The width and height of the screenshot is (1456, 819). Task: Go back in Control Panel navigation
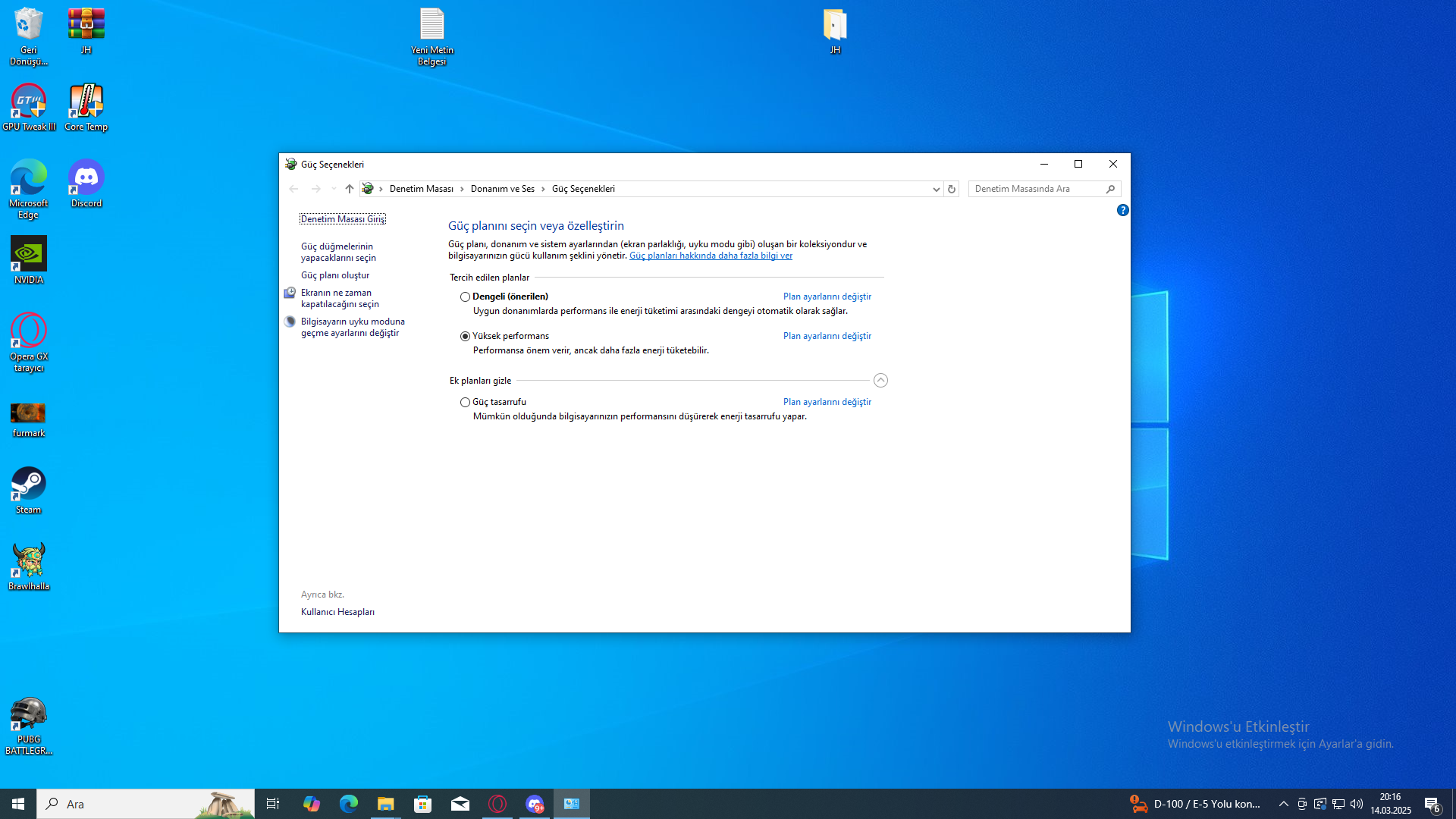pyautogui.click(x=293, y=189)
